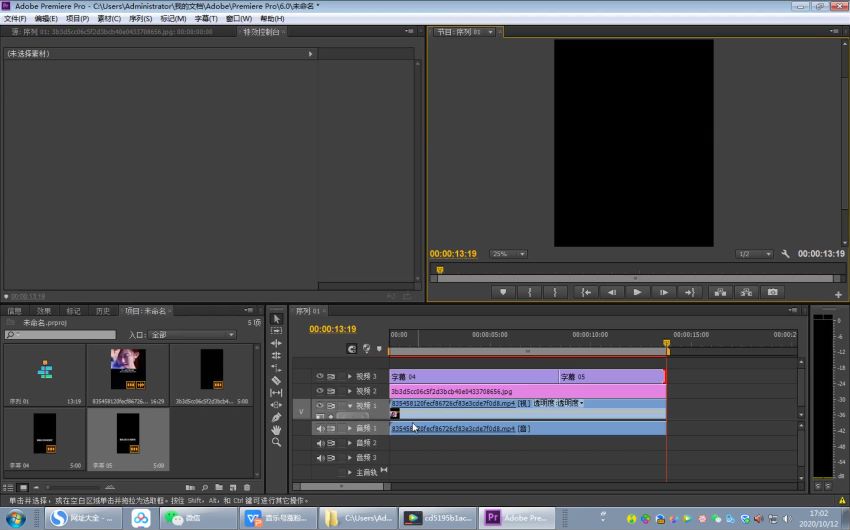Select the Rolling Edit tool
The image size is (850, 530).
(x=276, y=356)
